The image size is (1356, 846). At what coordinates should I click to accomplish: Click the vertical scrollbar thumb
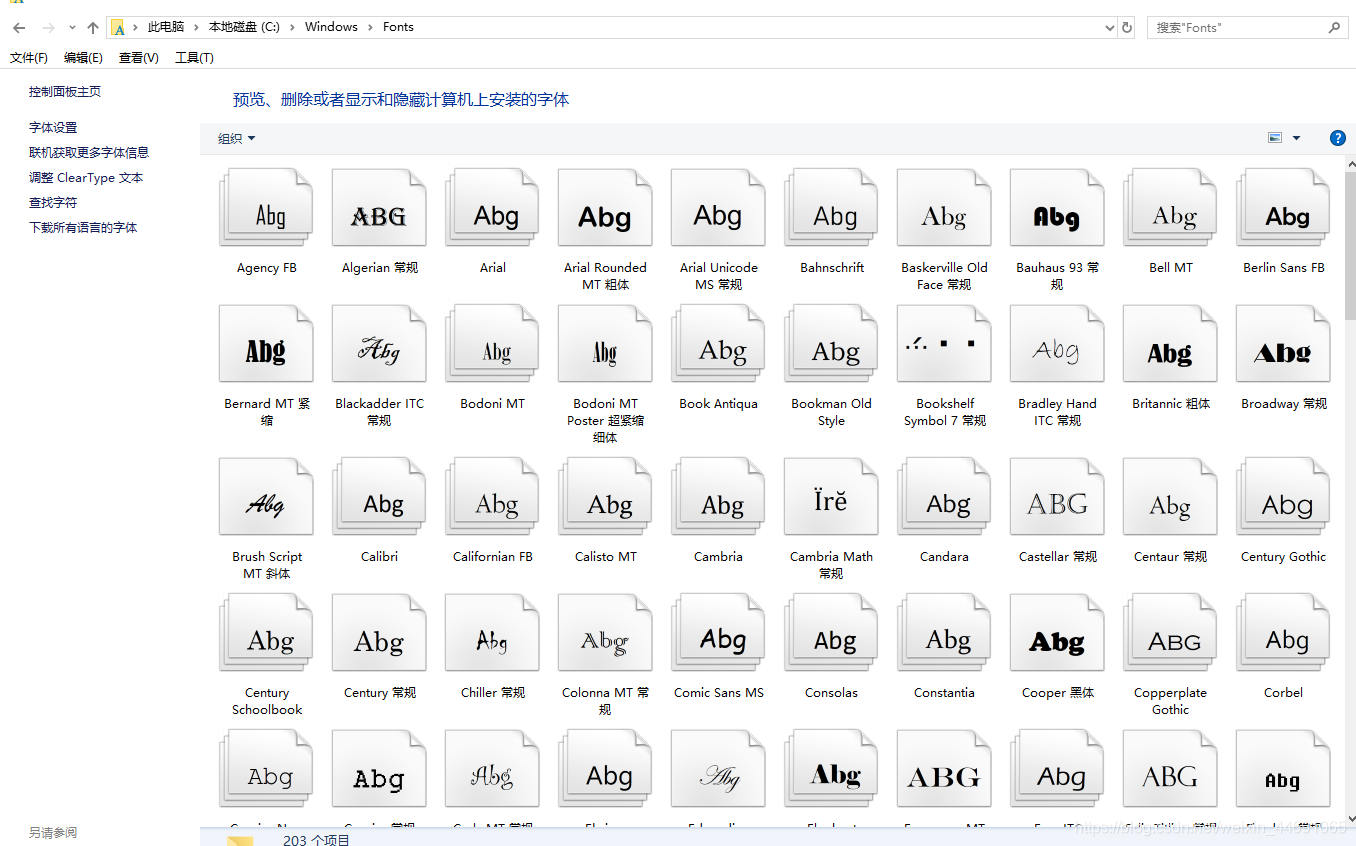tap(1350, 245)
